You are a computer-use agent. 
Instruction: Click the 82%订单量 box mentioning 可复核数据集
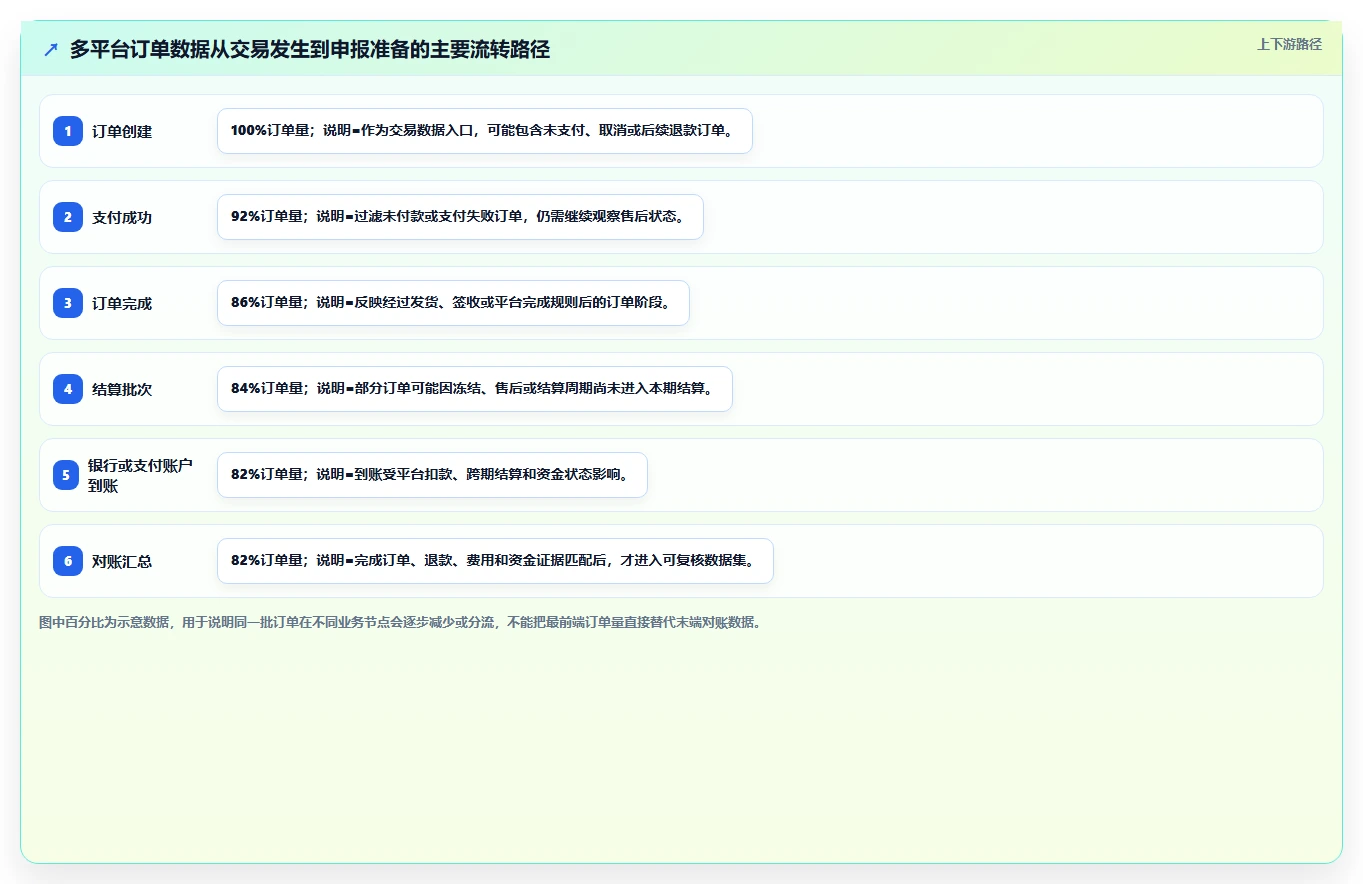click(x=495, y=561)
